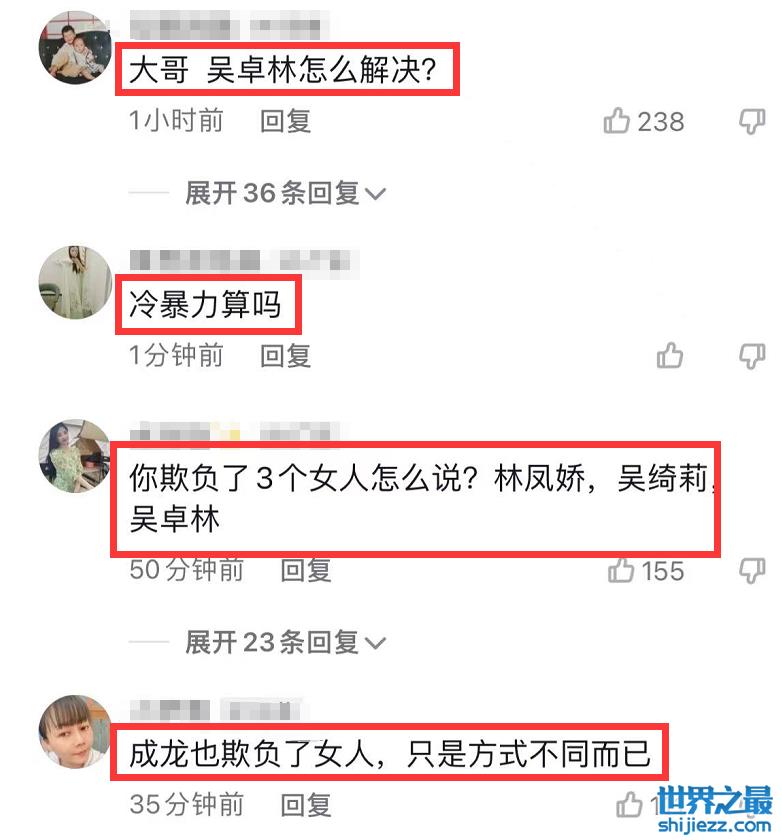Like the comment with 238 likes
This screenshot has width=782, height=840.
[616, 121]
